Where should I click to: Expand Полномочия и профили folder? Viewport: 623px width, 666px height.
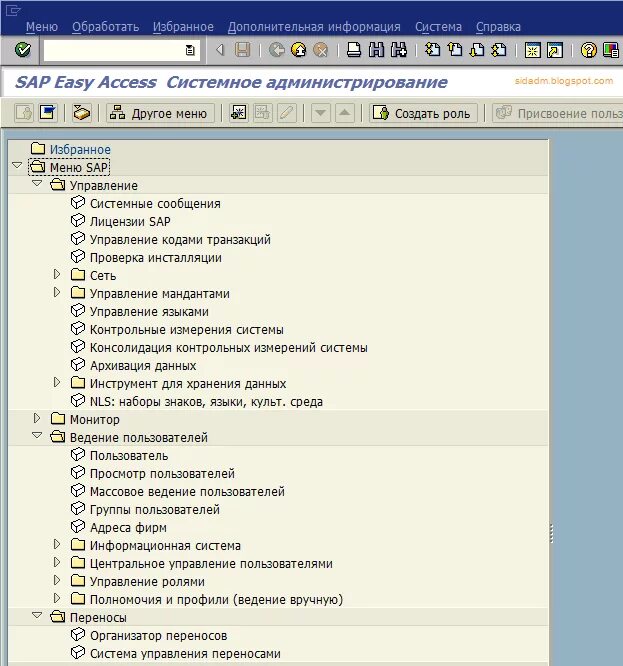[x=57, y=598]
